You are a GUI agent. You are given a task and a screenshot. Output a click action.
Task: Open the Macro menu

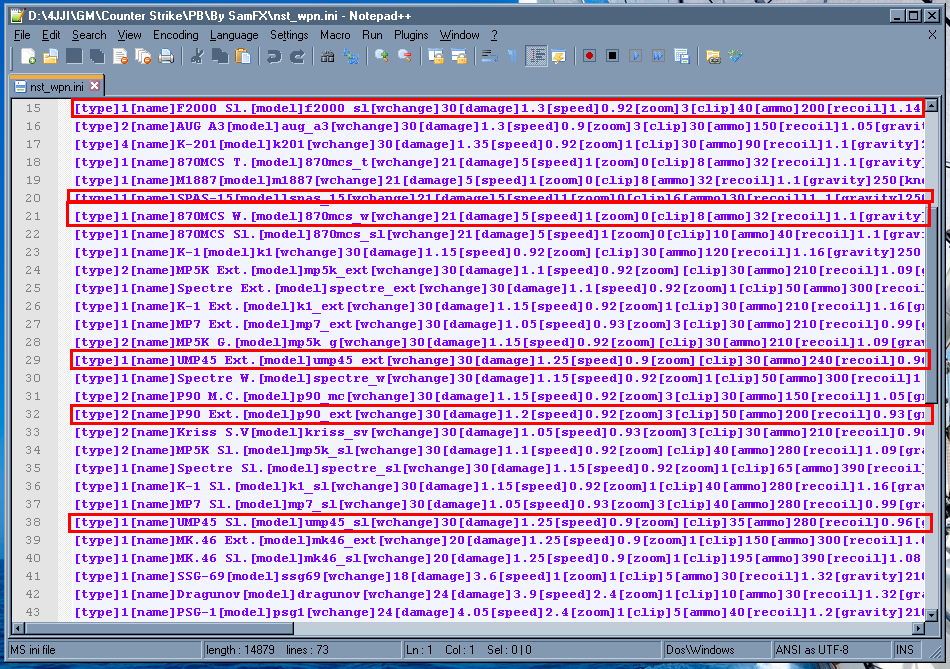click(x=335, y=35)
